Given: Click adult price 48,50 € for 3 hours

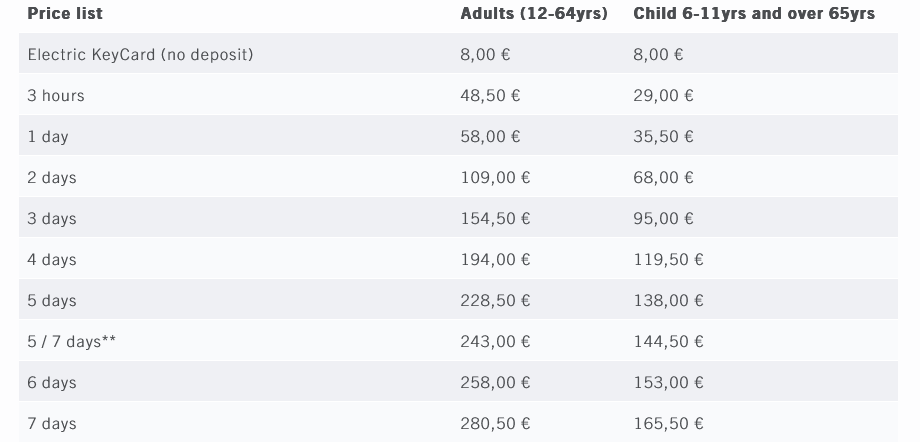Looking at the screenshot, I should tap(490, 96).
